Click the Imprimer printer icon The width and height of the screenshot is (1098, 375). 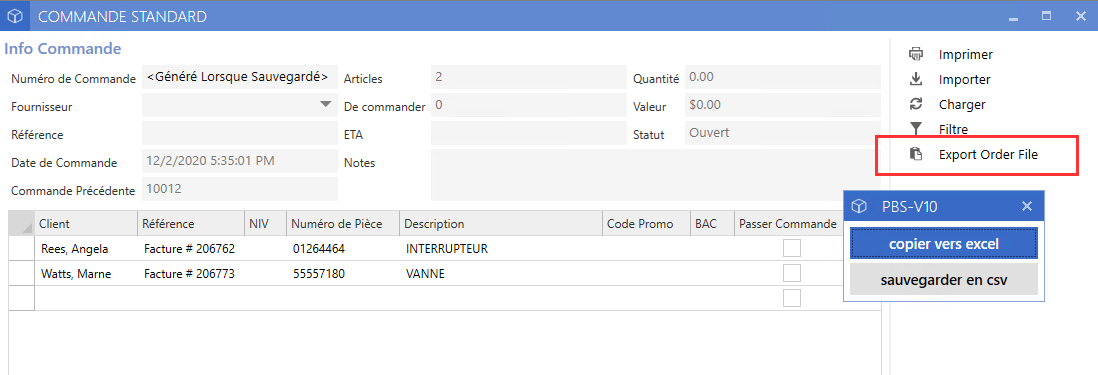(x=916, y=54)
